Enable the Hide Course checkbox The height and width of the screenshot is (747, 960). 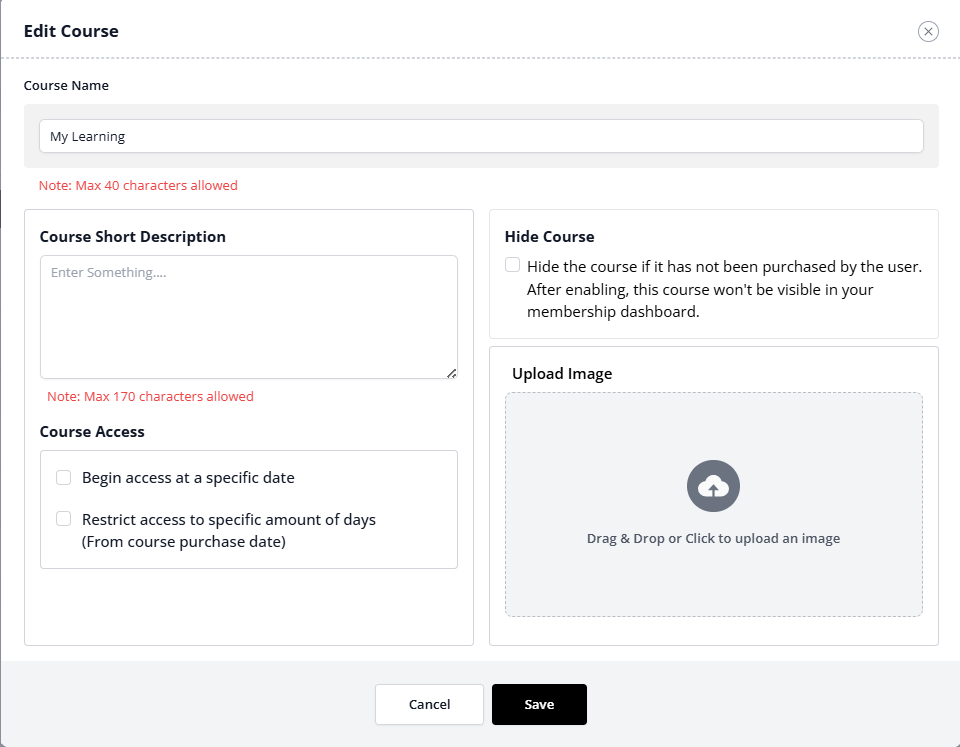tap(512, 265)
